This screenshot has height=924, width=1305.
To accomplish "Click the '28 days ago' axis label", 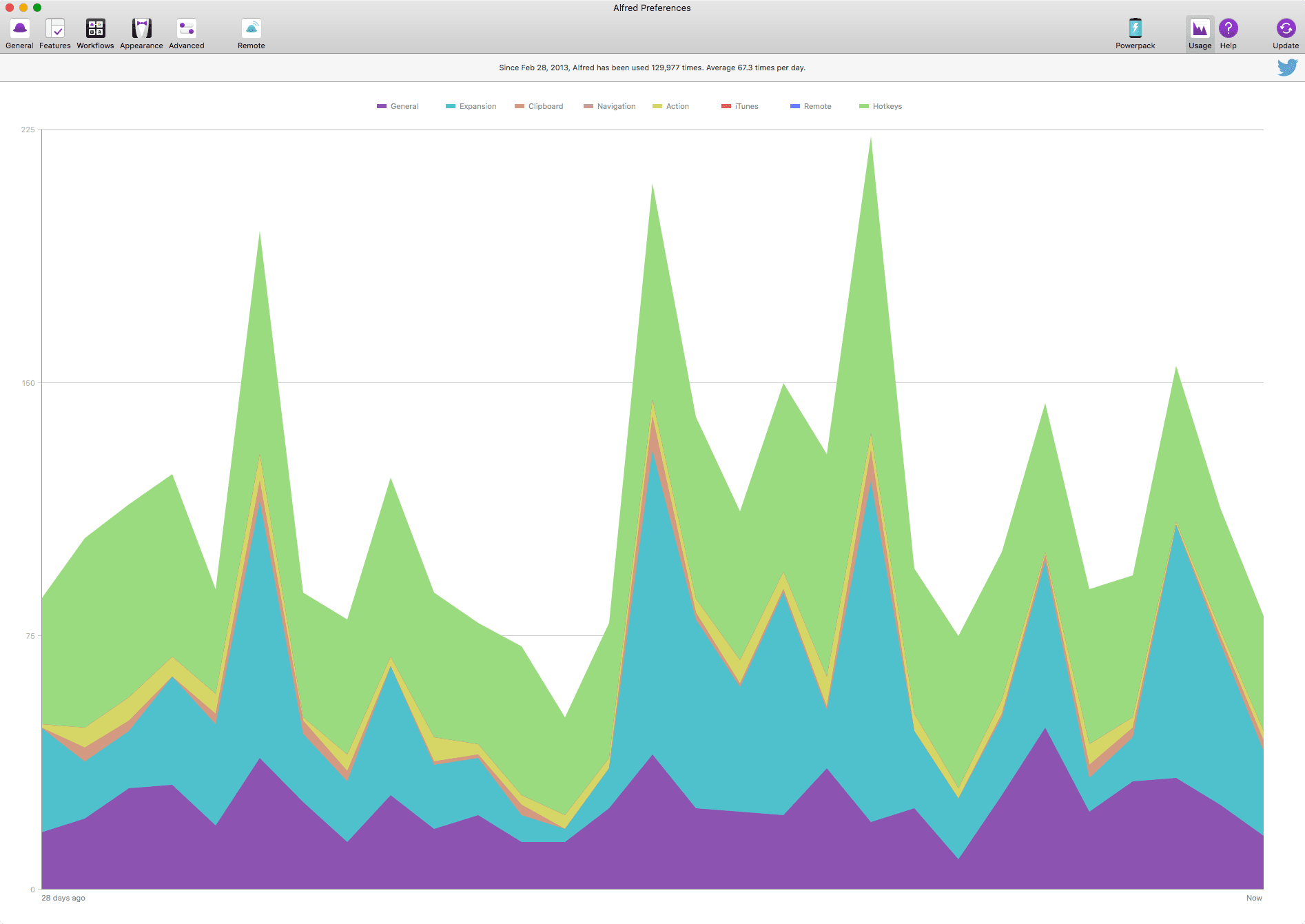I will coord(63,898).
